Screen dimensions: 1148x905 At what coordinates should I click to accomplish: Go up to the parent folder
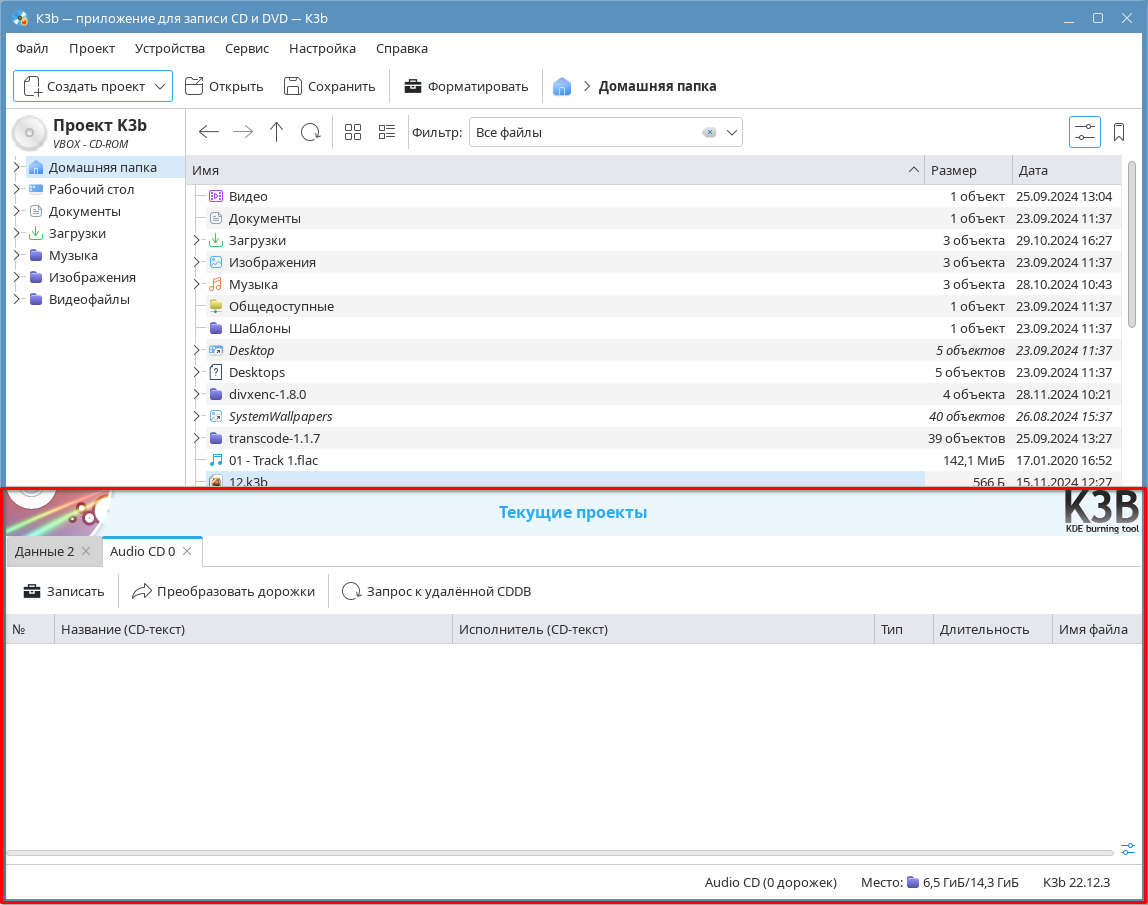pyautogui.click(x=276, y=132)
